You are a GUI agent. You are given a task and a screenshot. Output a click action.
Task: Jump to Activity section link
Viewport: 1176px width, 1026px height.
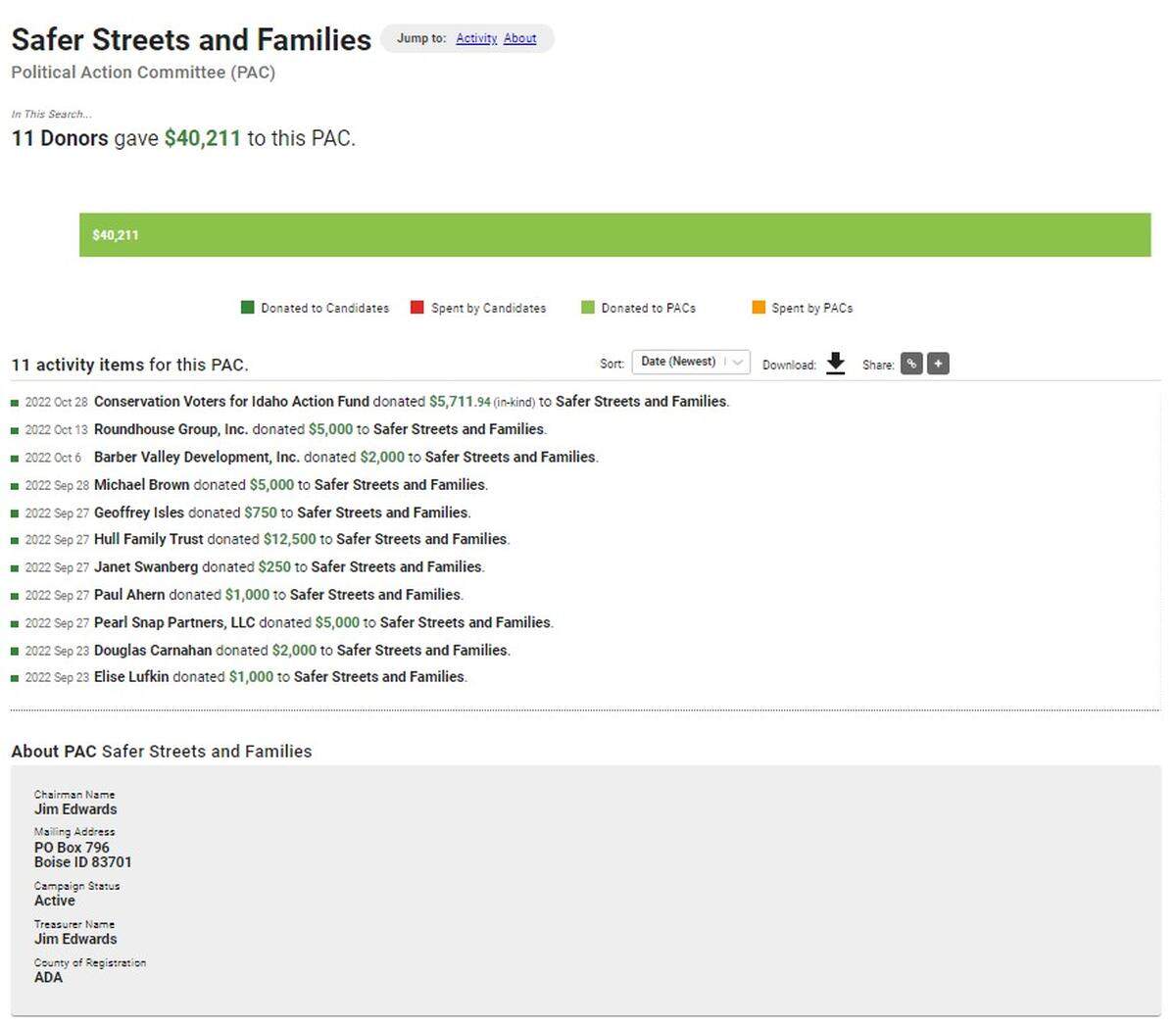click(476, 38)
